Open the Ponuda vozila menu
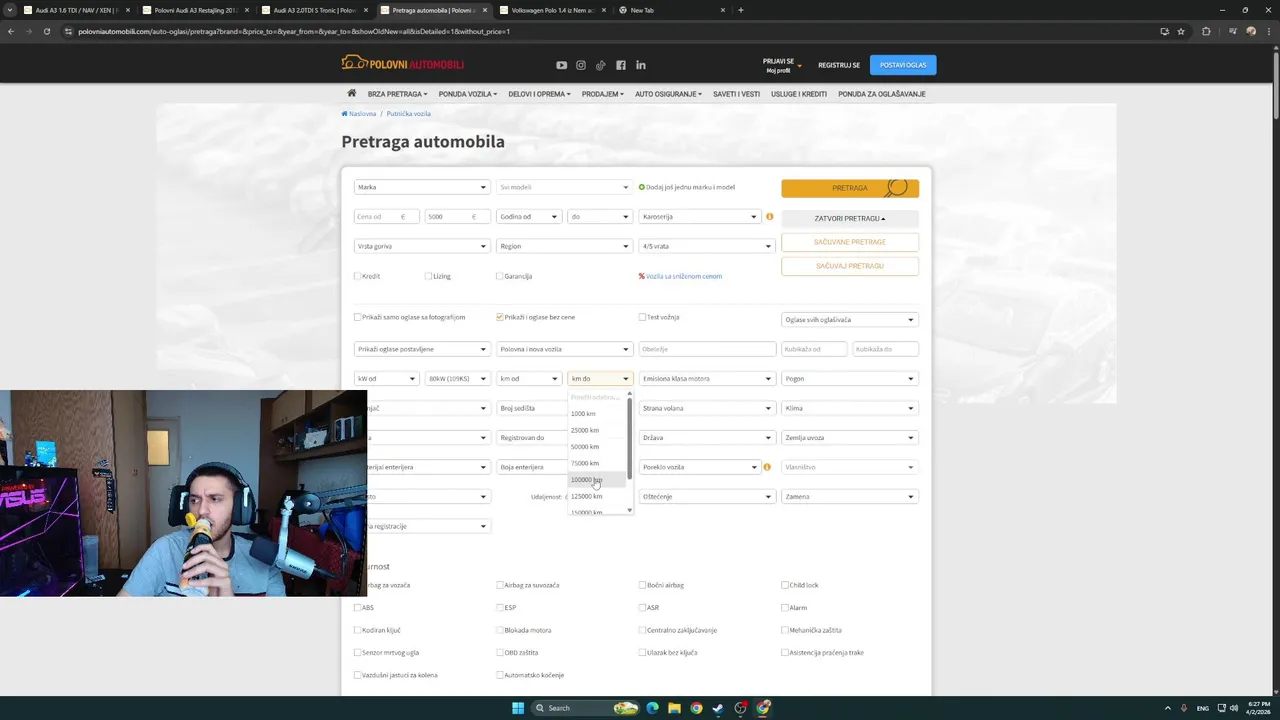1280x720 pixels. click(468, 94)
